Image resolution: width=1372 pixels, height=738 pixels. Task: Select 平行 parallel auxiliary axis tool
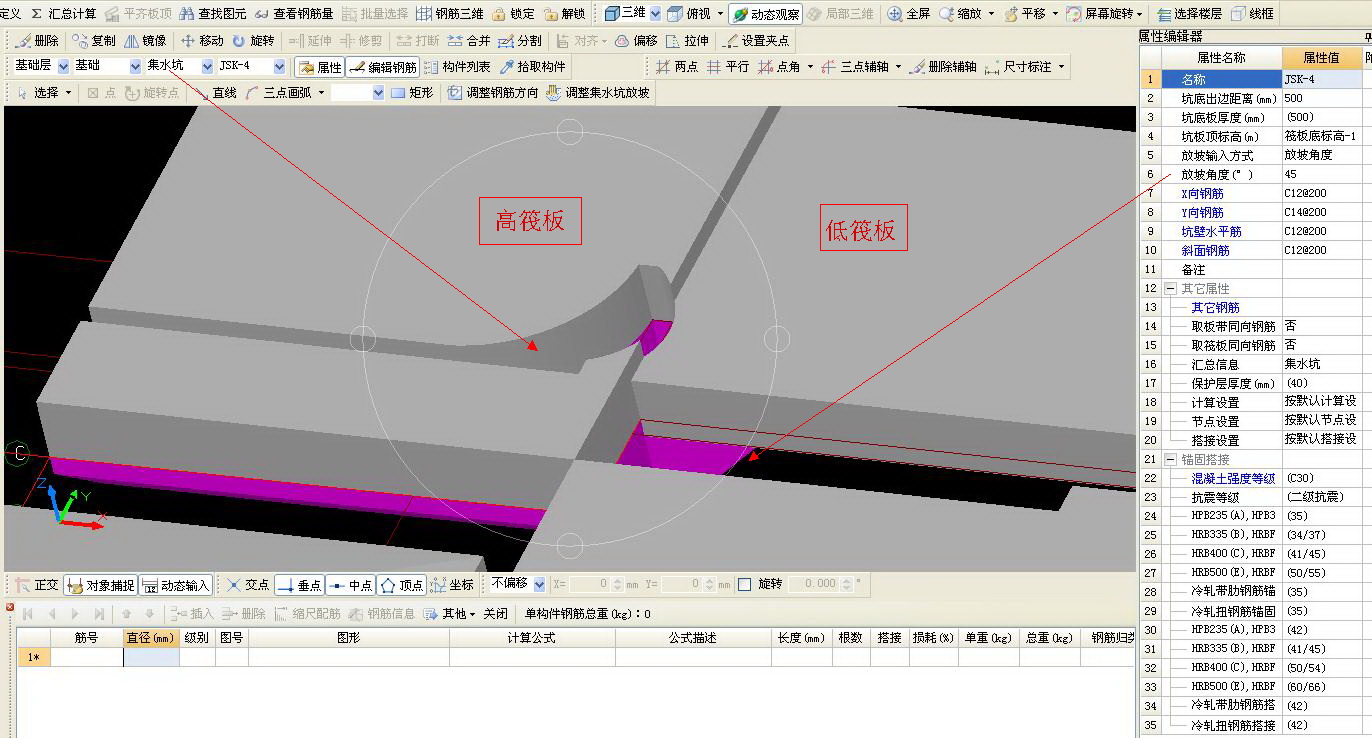point(728,67)
